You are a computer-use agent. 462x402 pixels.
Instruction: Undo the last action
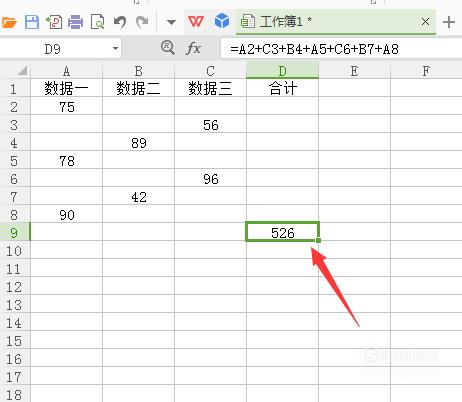120,22
